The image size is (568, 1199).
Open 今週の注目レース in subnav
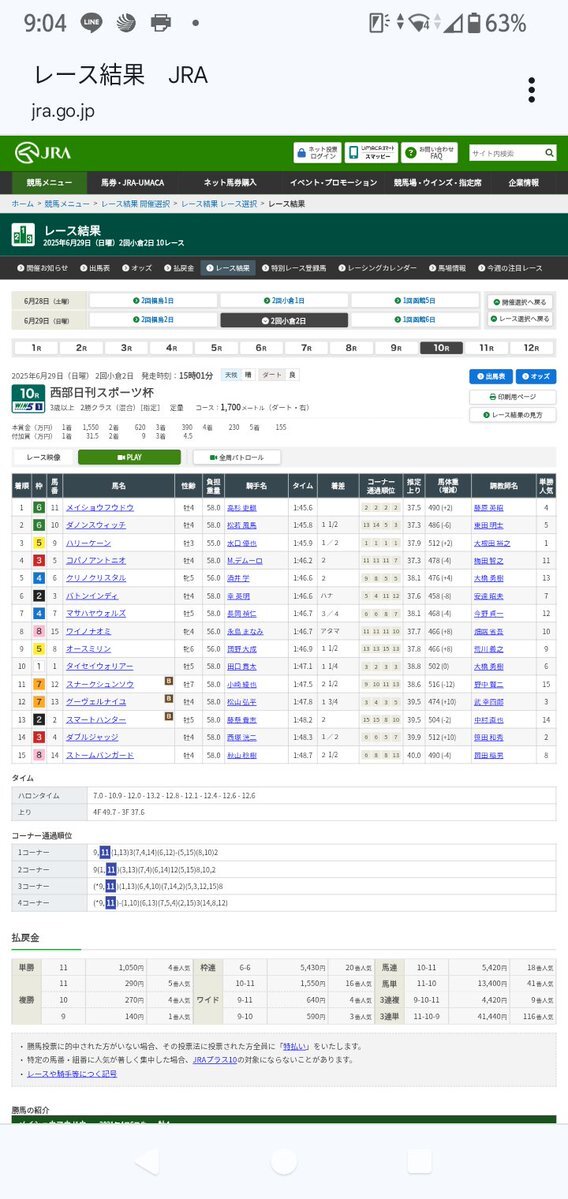[509, 268]
